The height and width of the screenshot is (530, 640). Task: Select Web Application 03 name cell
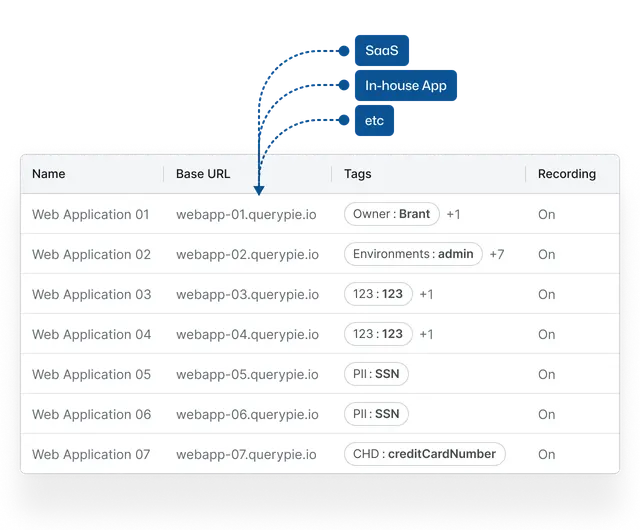(x=91, y=294)
